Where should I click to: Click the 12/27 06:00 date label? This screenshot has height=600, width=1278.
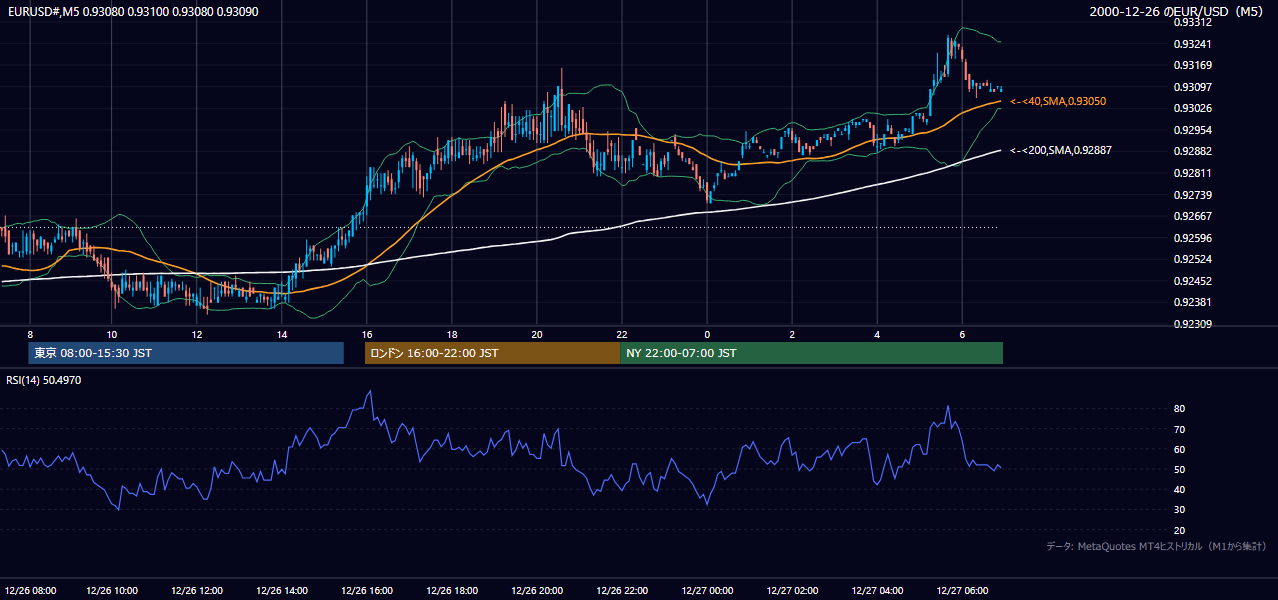(962, 590)
